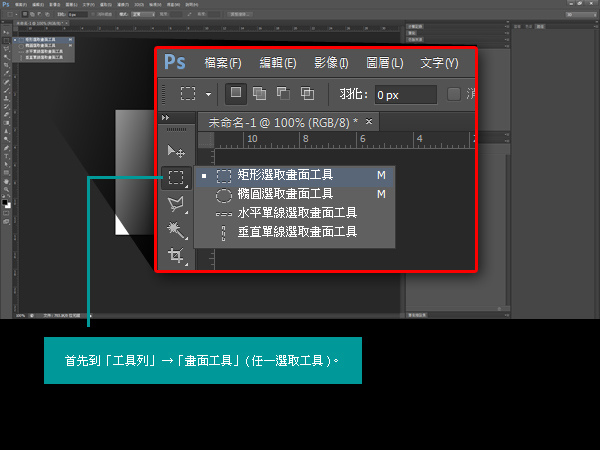Click the white background color swatch
This screenshot has width=600, height=450.
pyautogui.click(x=8, y=206)
